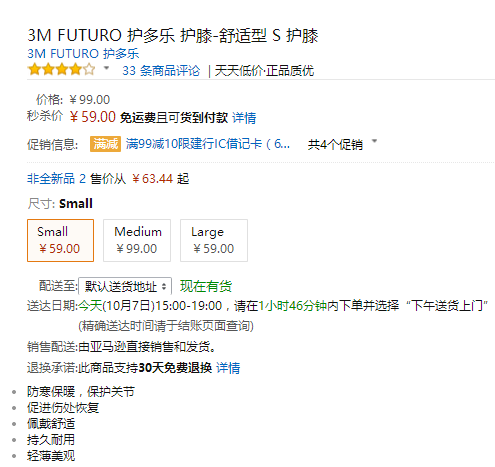The height and width of the screenshot is (467, 495).
Task: Click the 3M FUTURO 护多乐 brand link
Action: click(83, 53)
